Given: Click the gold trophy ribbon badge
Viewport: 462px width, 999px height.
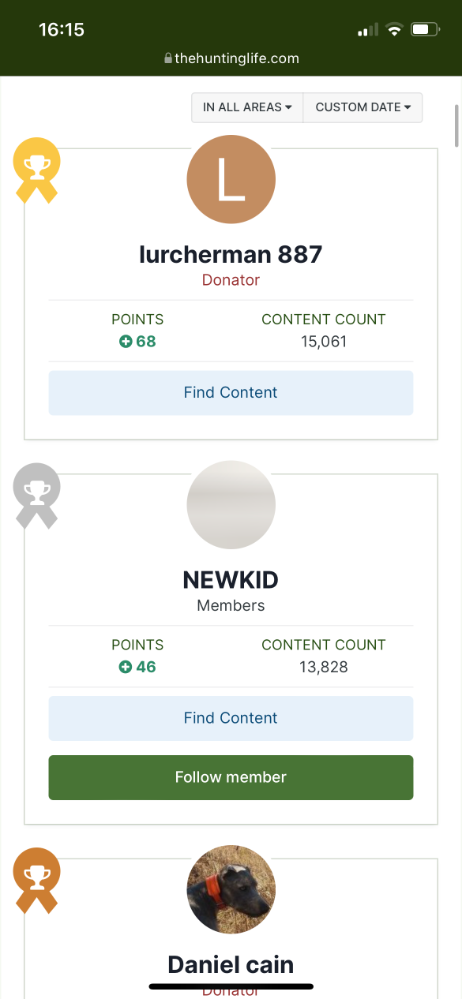Looking at the screenshot, I should [37, 170].
